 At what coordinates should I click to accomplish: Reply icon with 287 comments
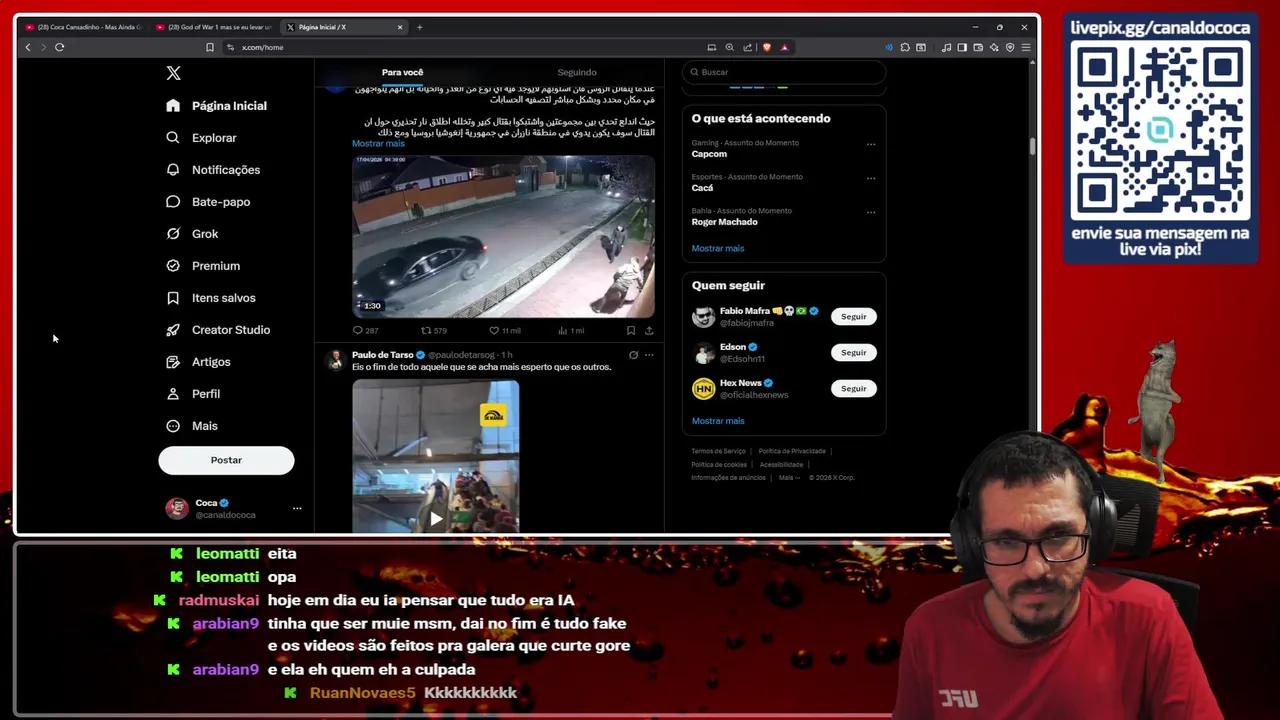tap(358, 330)
